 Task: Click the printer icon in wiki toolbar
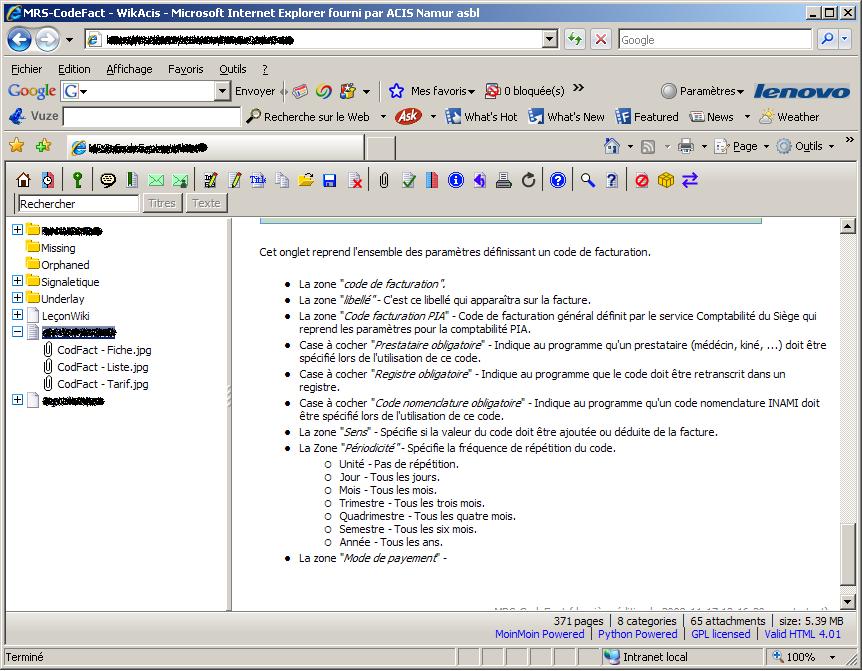coord(504,180)
